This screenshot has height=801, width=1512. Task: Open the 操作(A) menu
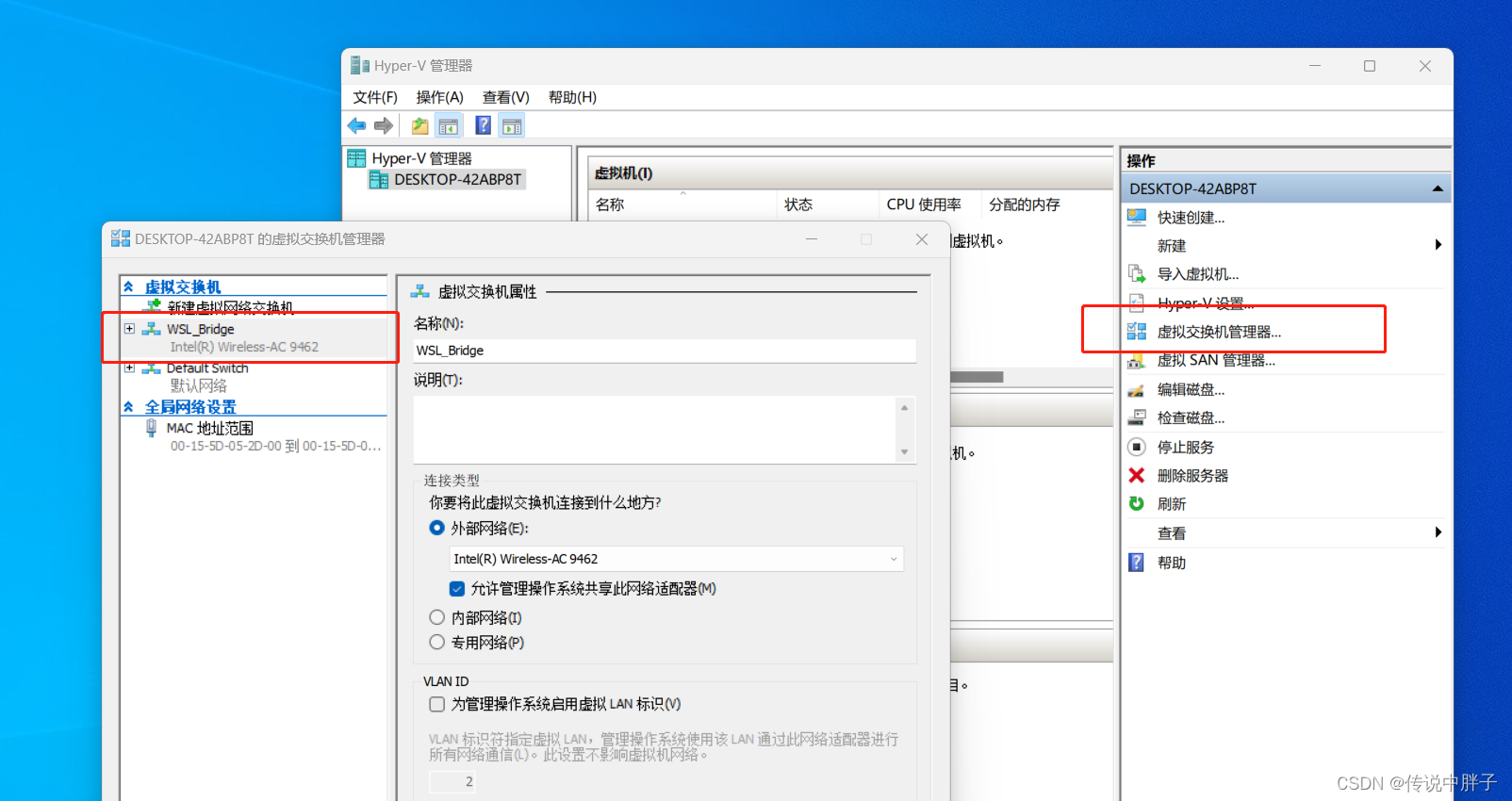[x=440, y=97]
